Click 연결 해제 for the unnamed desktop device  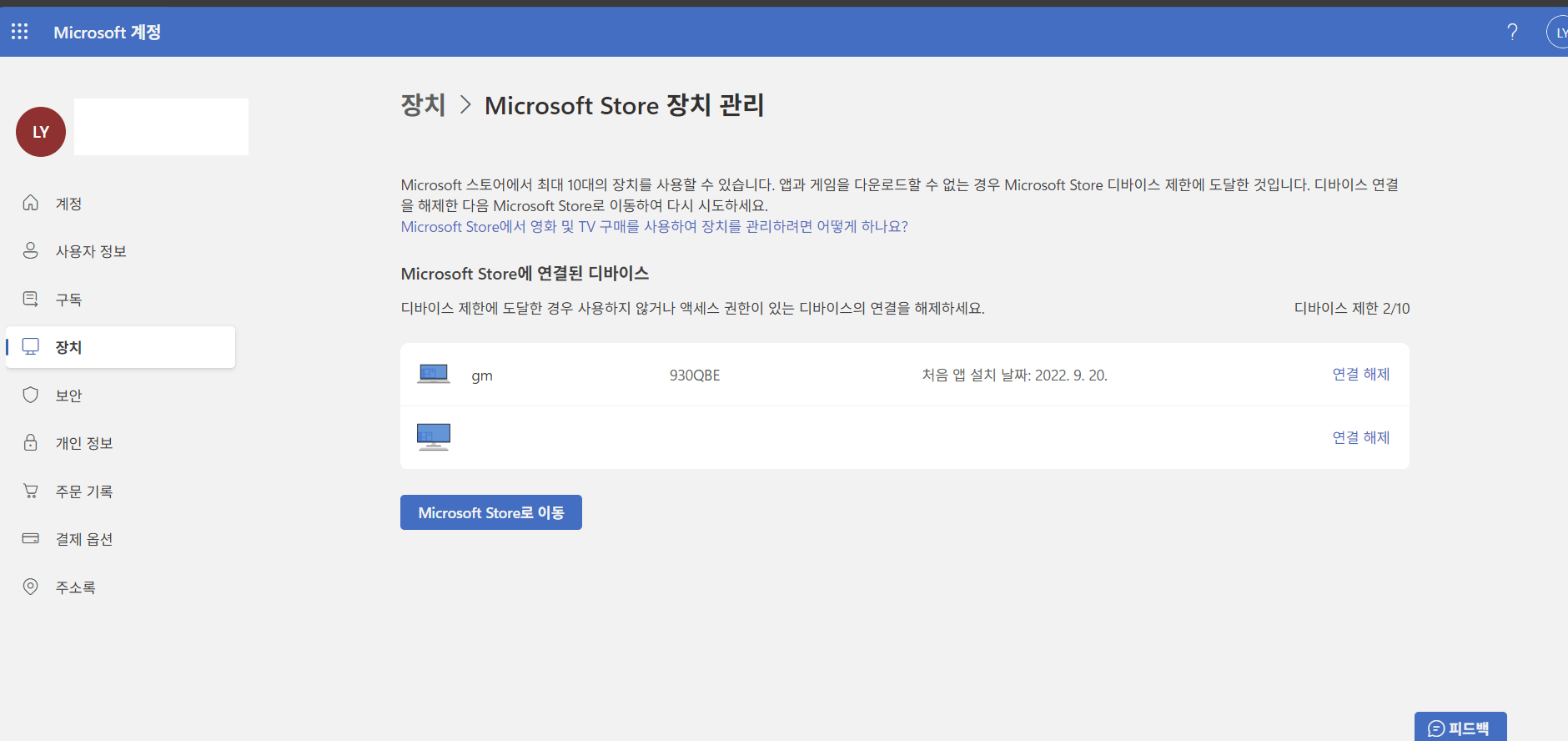tap(1361, 437)
